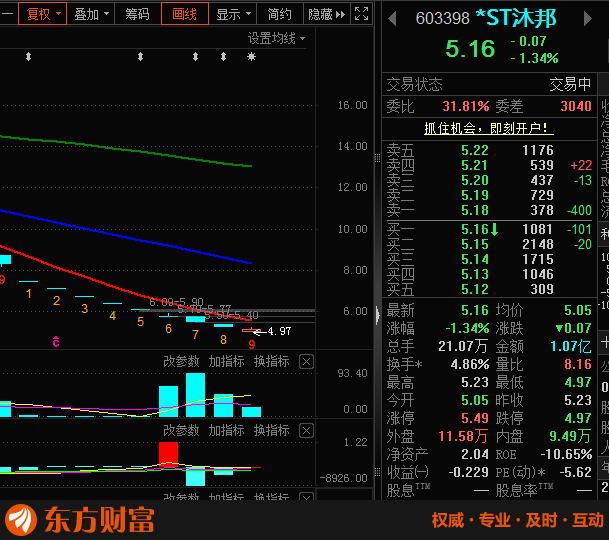This screenshot has height=540, width=609.
Task: Click the 卖一 price 5.18
Action: point(475,210)
